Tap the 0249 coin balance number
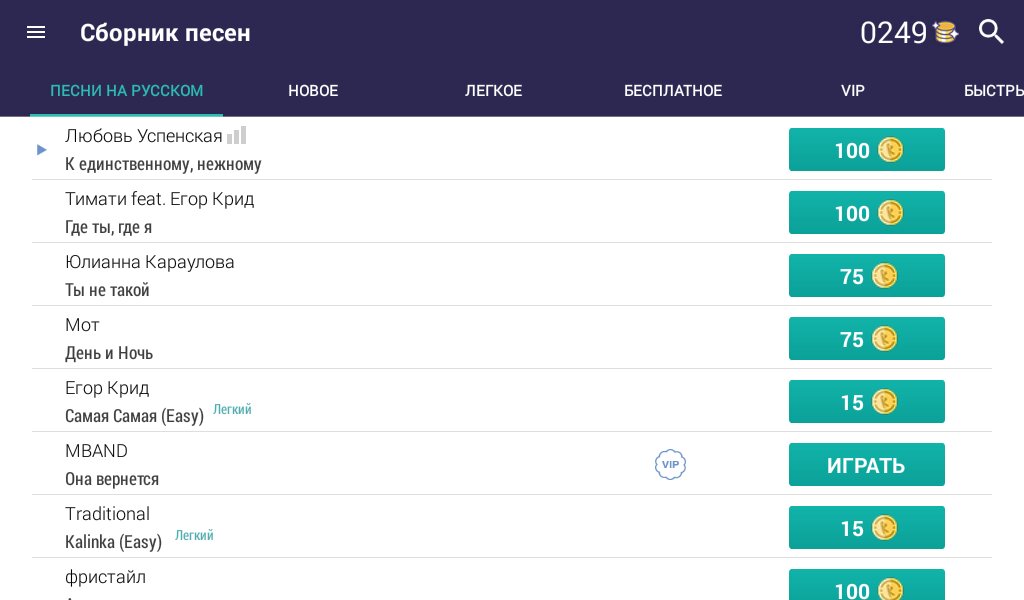This screenshot has height=600, width=1024. (x=893, y=33)
